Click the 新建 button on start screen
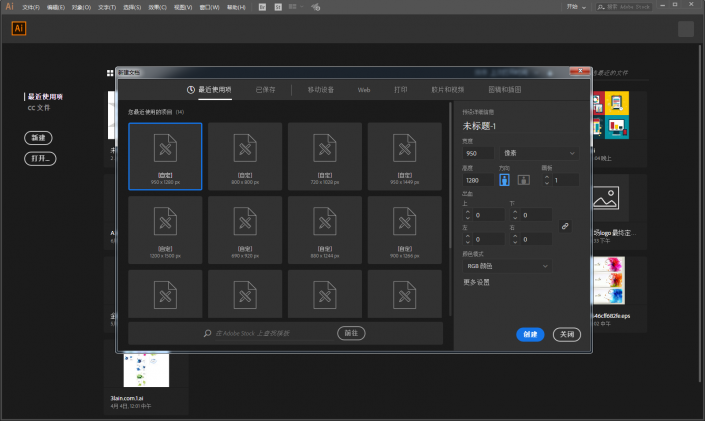The image size is (705, 421). tap(38, 138)
